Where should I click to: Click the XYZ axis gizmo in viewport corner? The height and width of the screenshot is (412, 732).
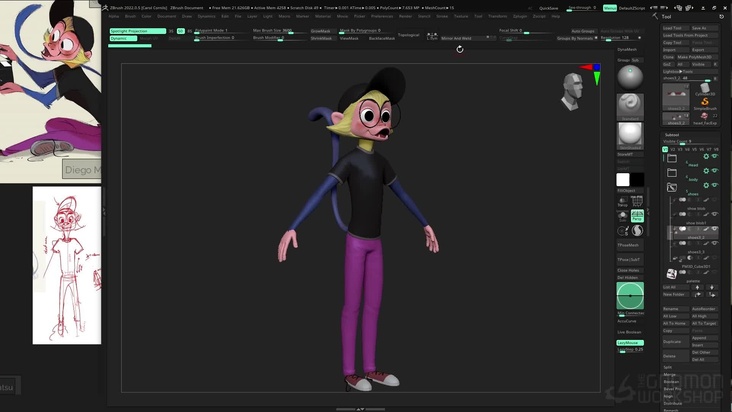click(591, 74)
